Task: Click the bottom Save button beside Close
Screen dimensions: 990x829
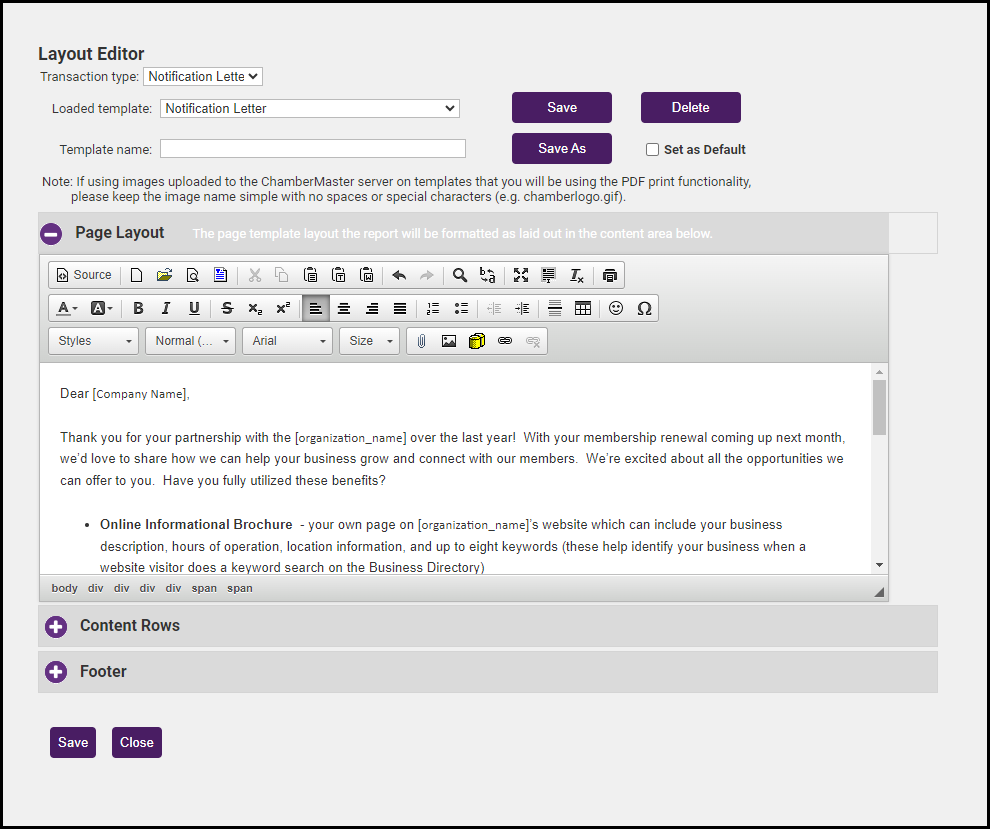Action: [73, 743]
